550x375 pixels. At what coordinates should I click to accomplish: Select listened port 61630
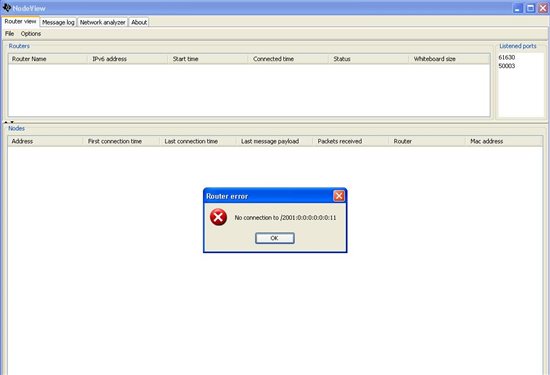pyautogui.click(x=507, y=57)
